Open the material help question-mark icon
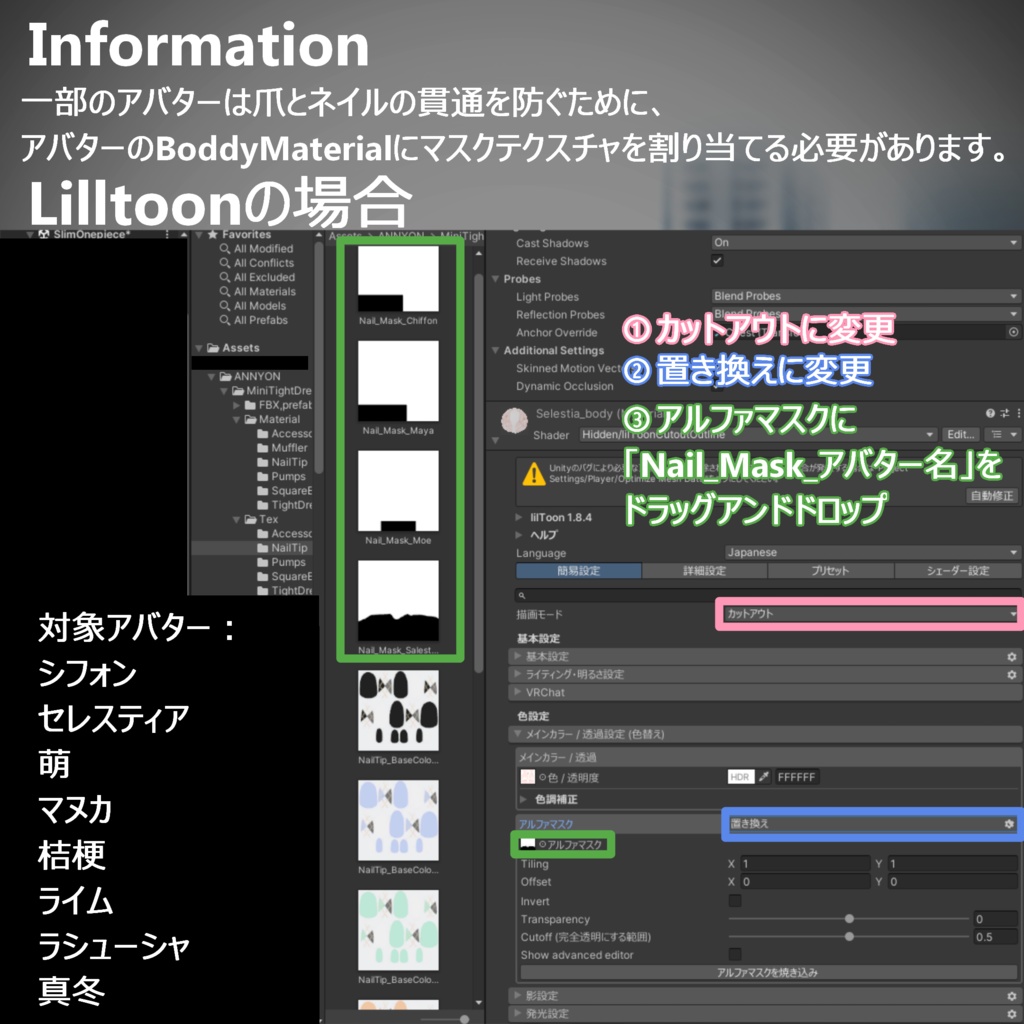 [x=990, y=413]
